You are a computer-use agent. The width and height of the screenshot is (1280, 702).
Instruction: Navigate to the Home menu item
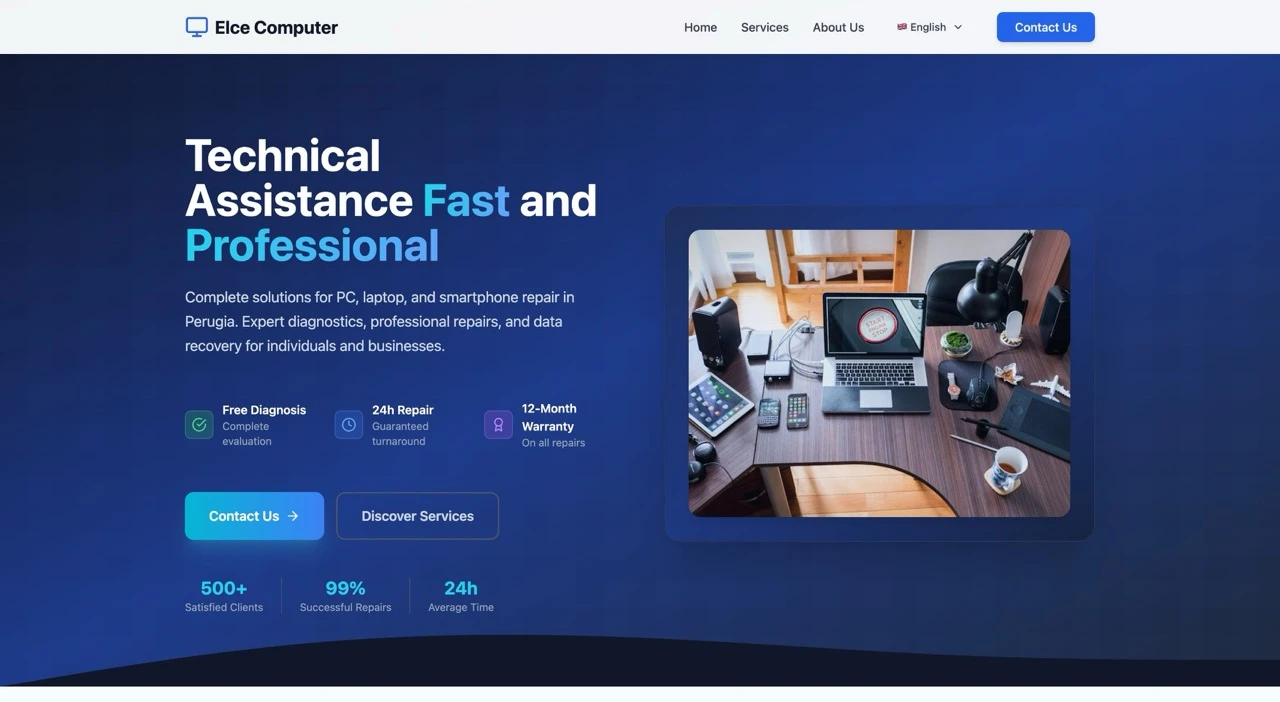pos(700,27)
